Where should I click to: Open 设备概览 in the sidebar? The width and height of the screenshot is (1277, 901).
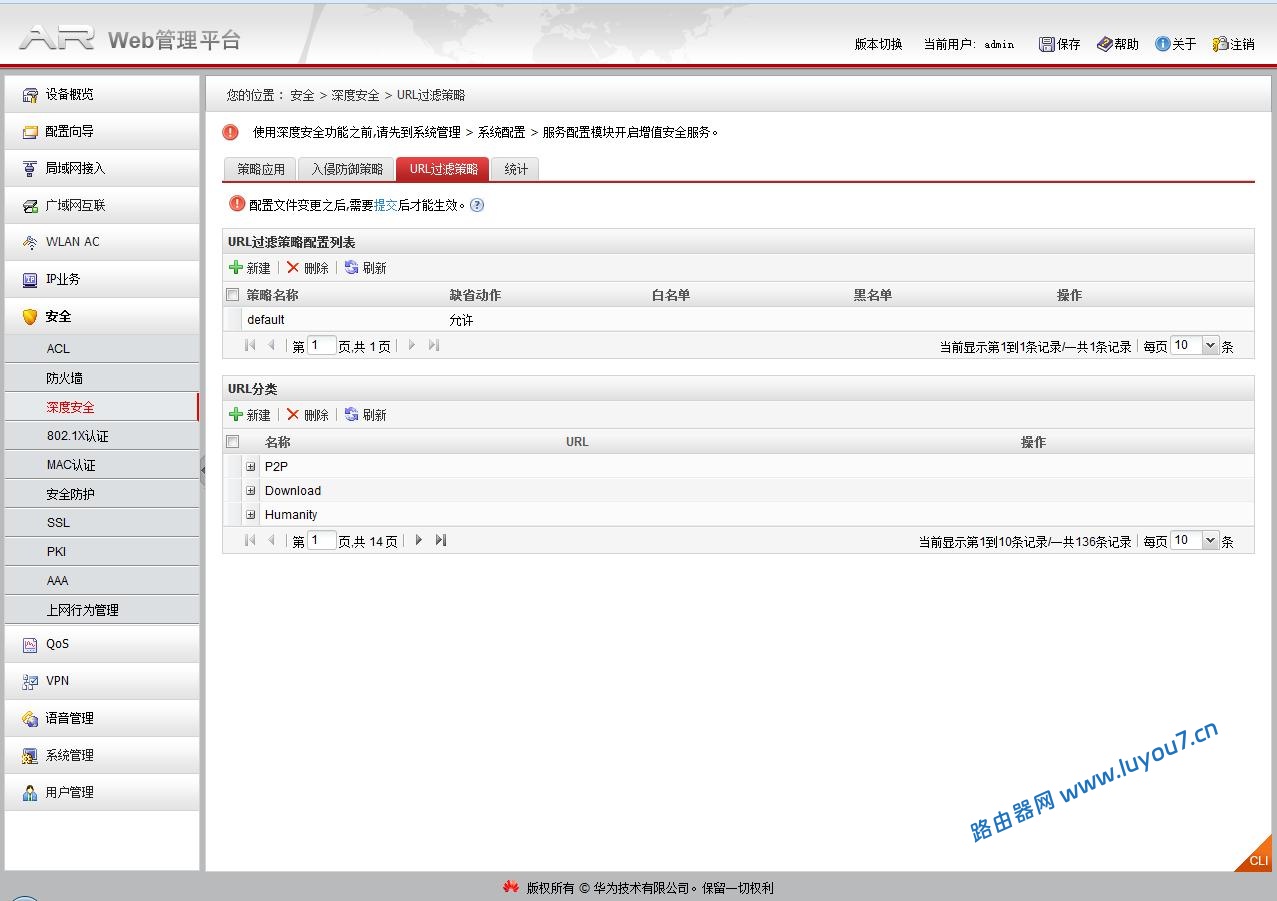coord(101,94)
